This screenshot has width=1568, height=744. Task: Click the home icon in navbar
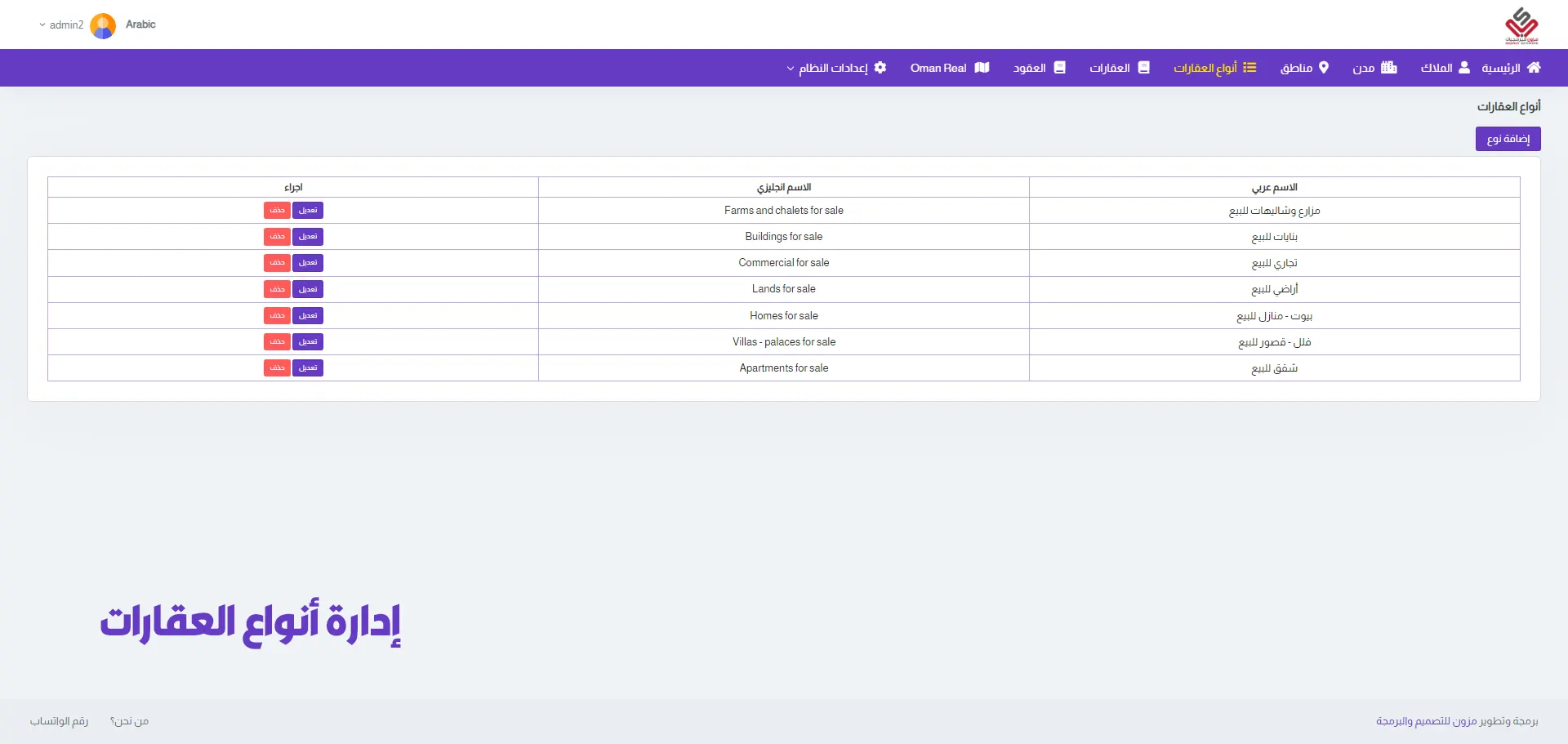click(1534, 68)
